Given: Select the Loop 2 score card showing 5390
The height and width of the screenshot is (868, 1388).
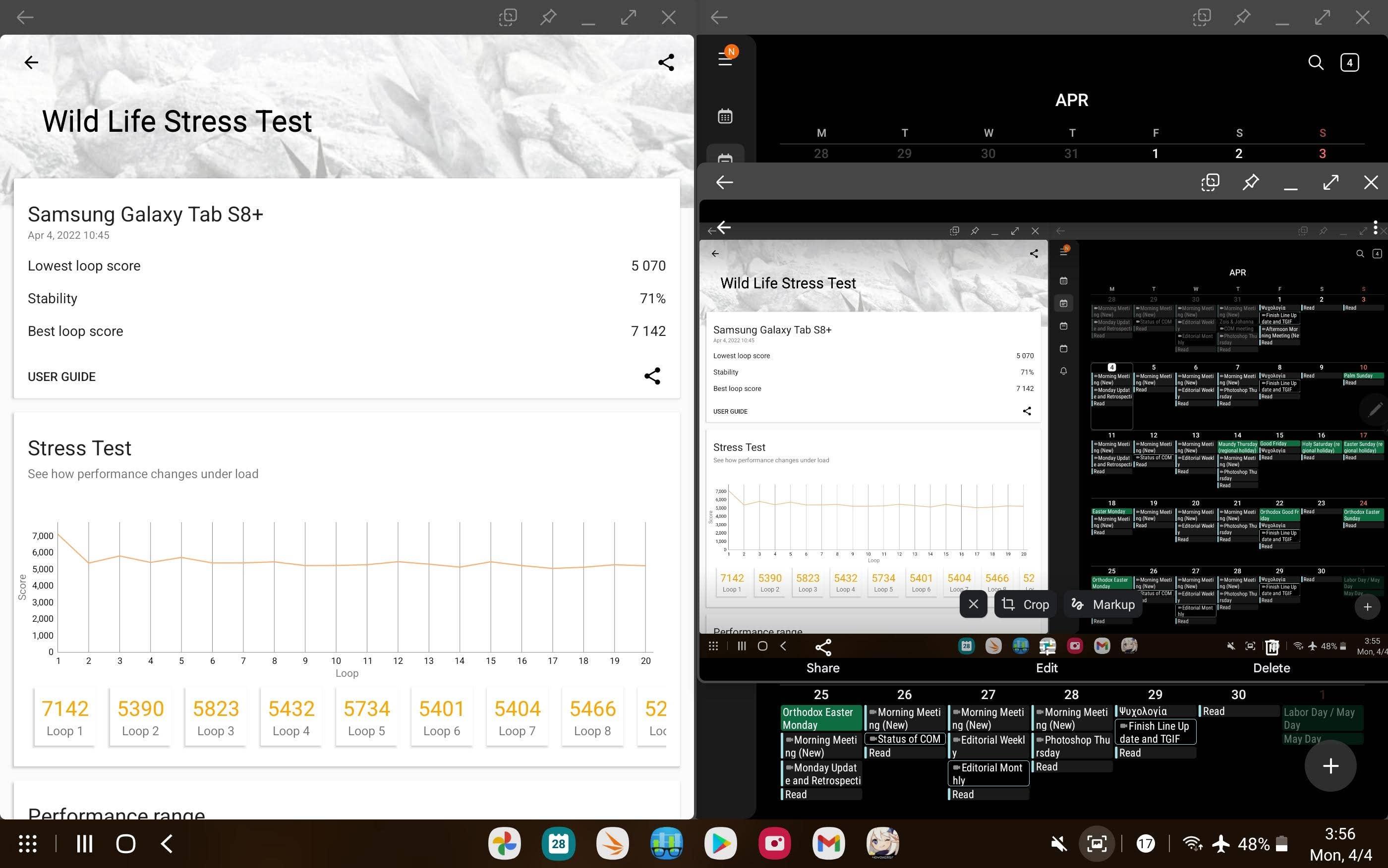Looking at the screenshot, I should pyautogui.click(x=140, y=716).
